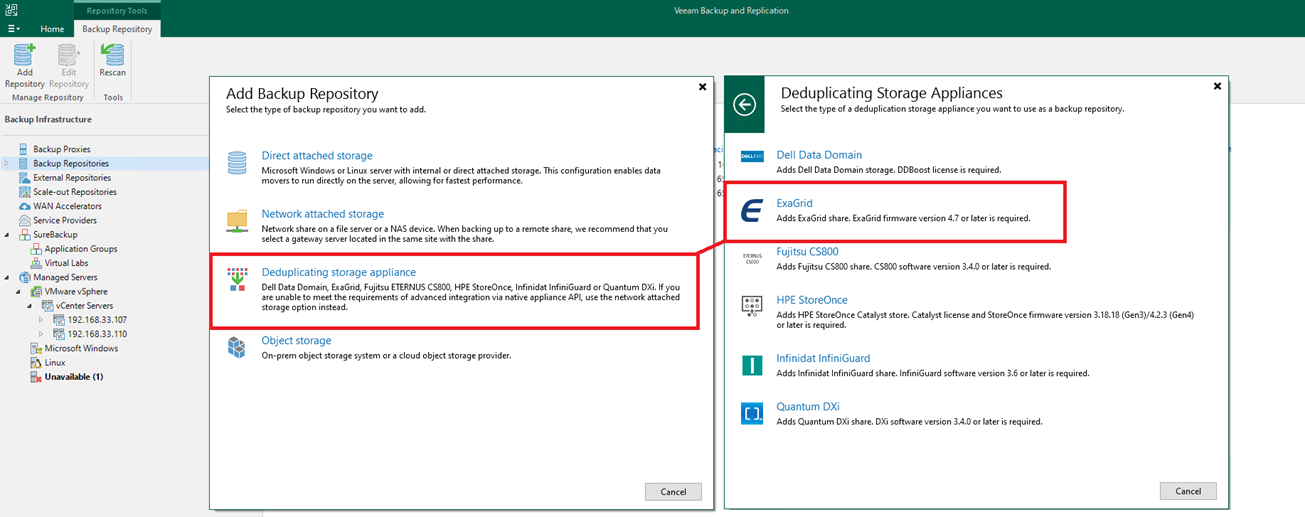Switch to the Home ribbon tab

tap(52, 29)
